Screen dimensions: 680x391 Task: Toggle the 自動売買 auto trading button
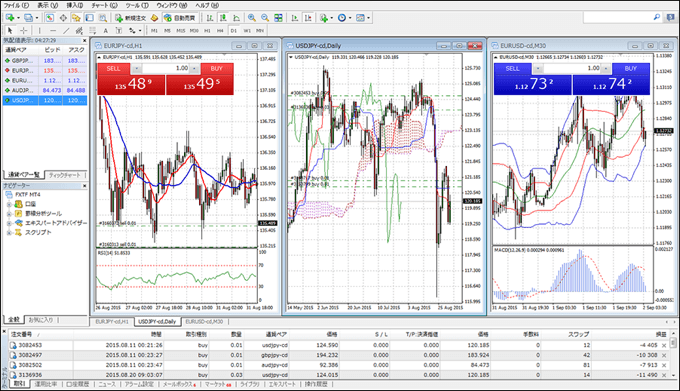pyautogui.click(x=180, y=18)
